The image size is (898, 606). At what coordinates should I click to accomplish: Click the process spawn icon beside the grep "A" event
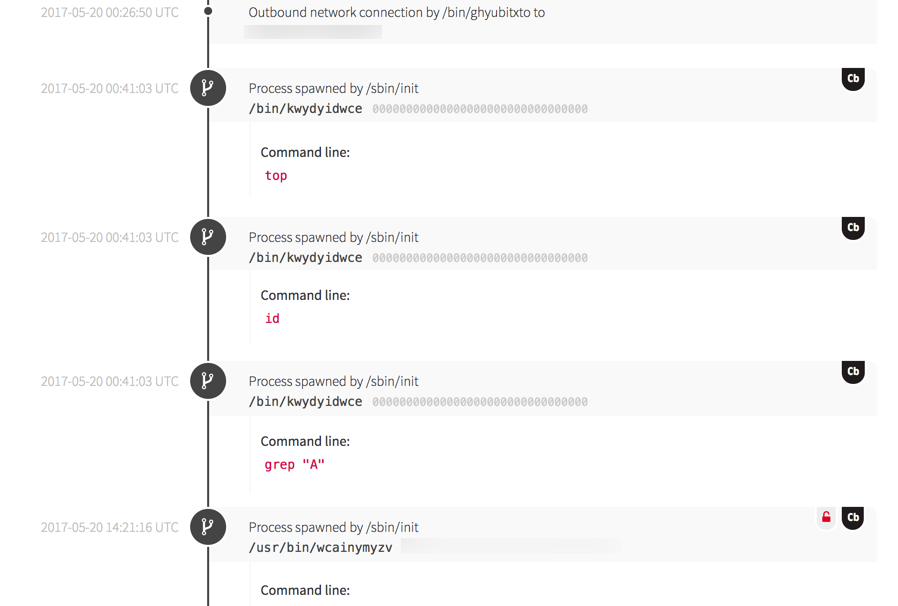(208, 381)
